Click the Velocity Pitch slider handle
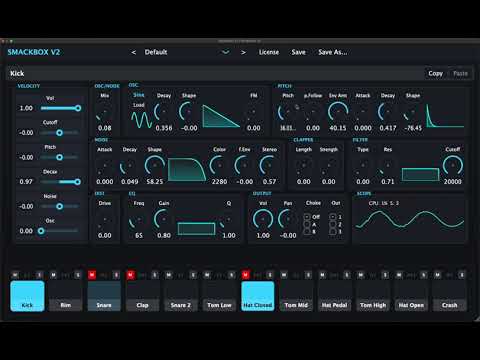The height and width of the screenshot is (360, 480). coord(59,157)
